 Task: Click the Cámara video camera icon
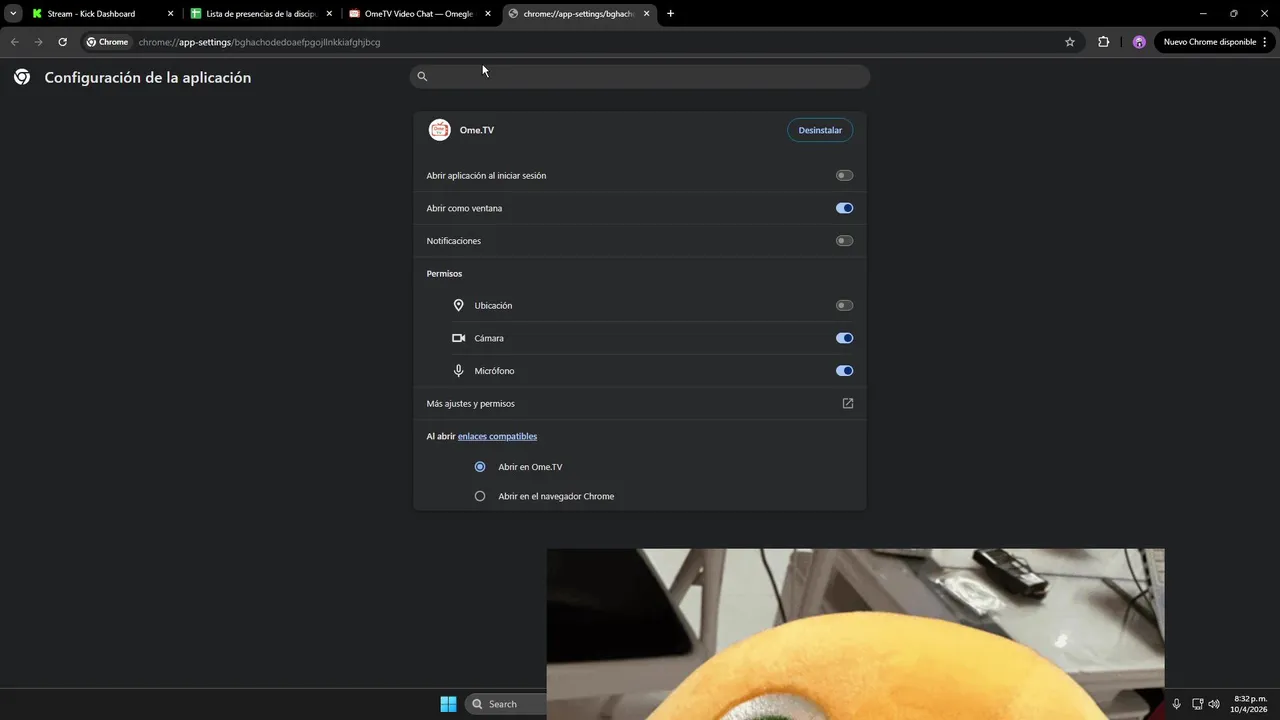point(458,338)
